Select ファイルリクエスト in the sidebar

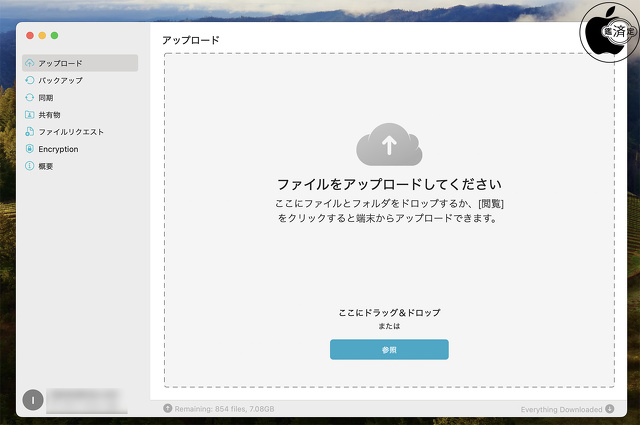tap(80, 132)
